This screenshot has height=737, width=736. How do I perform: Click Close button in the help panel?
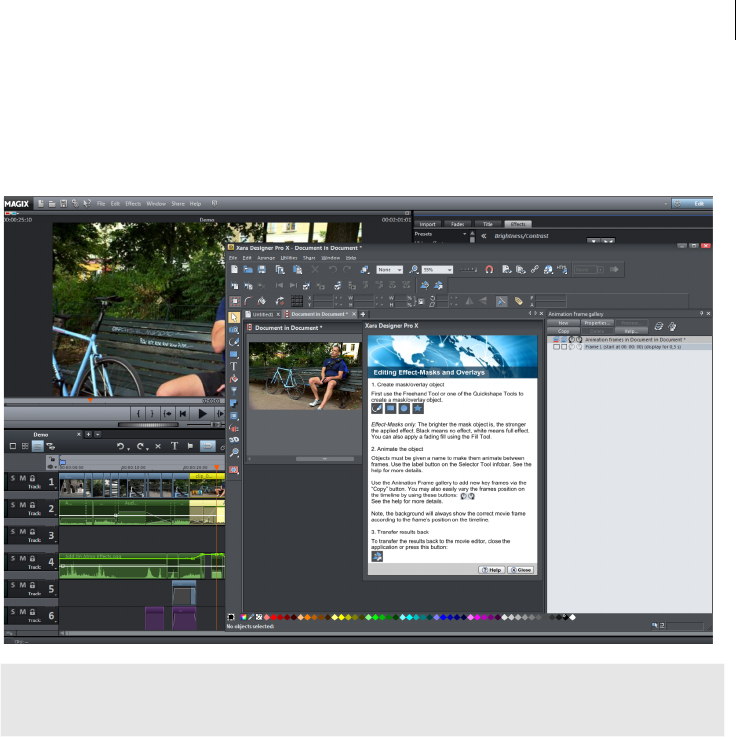pos(521,570)
